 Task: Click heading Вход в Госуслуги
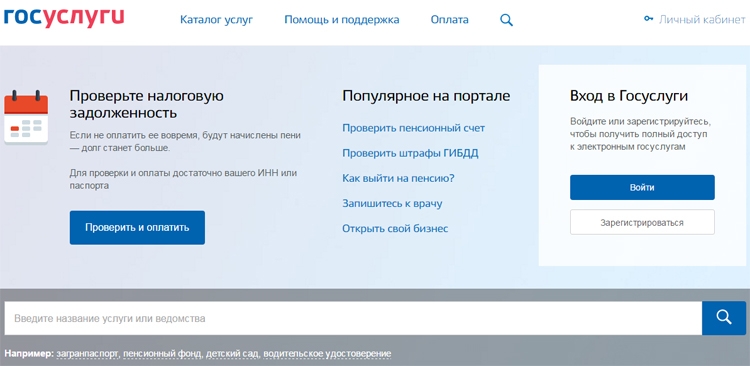629,96
